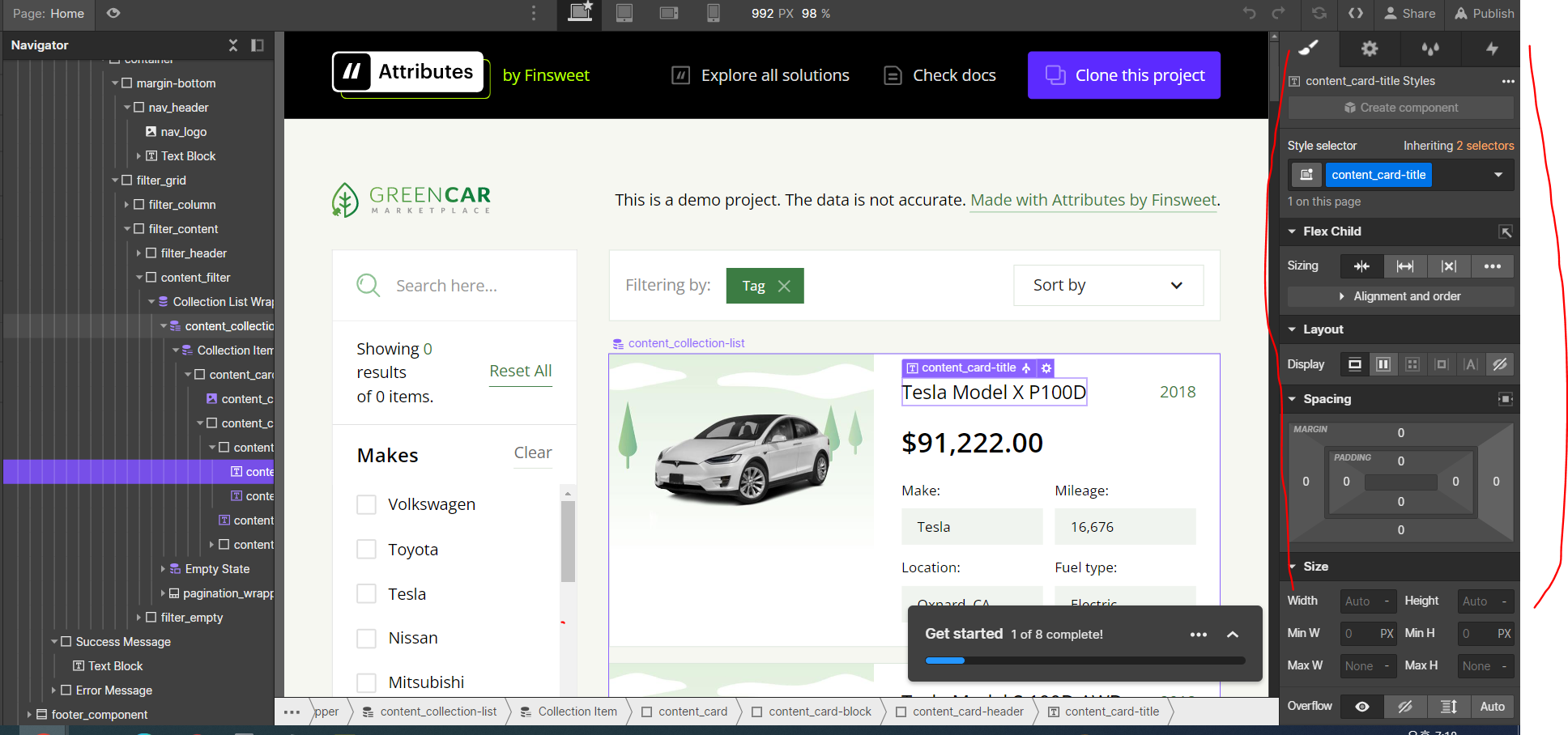This screenshot has width=1568, height=735.
Task: Pin the Navigator panel
Action: [x=258, y=45]
